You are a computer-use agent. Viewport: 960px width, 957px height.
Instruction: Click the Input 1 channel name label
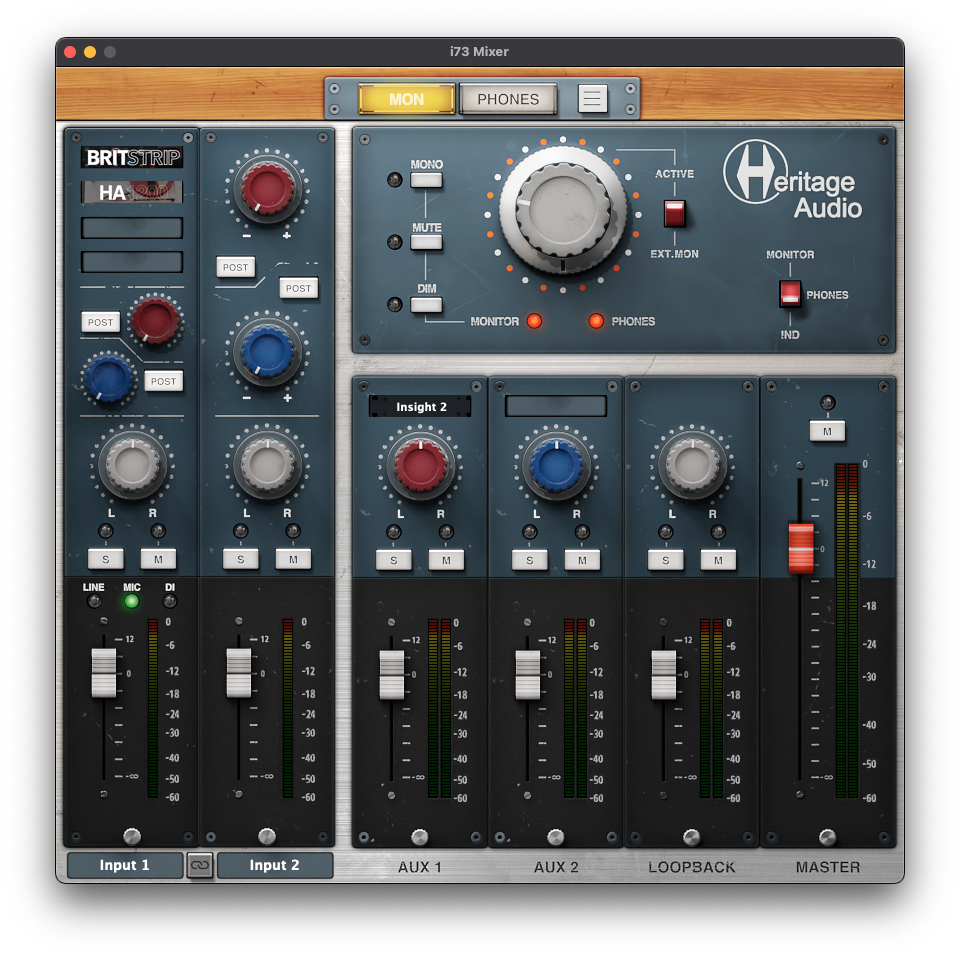point(125,865)
